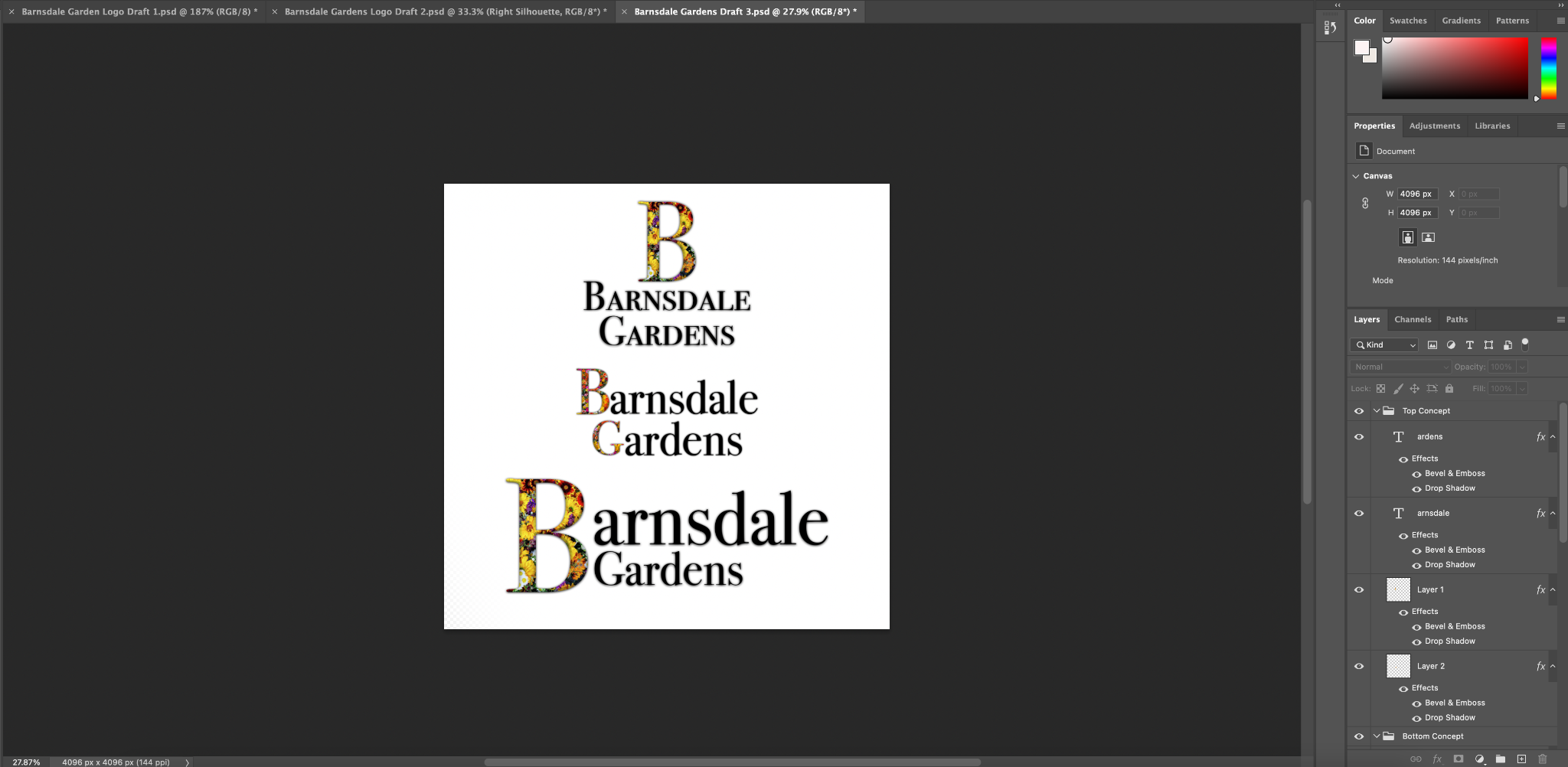
Task: Open the Fill value dropdown arrow
Action: [1522, 389]
